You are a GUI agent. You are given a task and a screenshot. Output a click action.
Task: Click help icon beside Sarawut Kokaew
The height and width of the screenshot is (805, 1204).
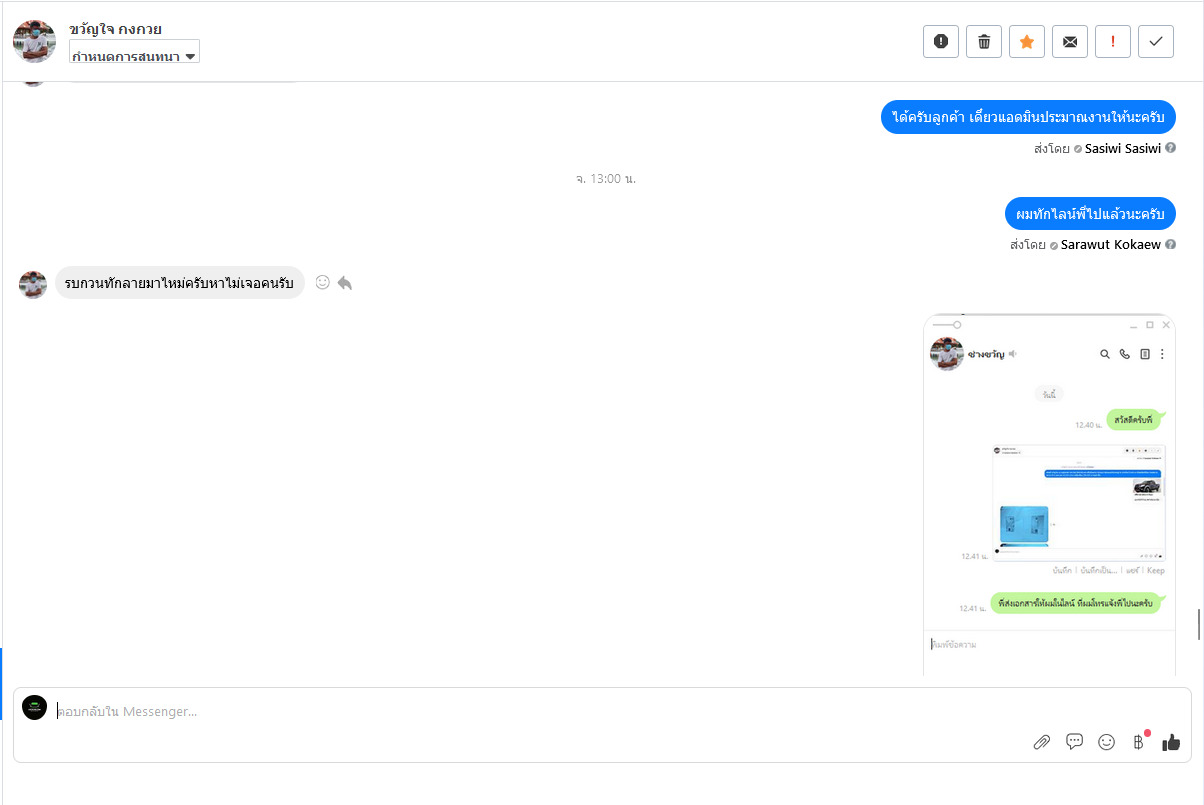1170,244
